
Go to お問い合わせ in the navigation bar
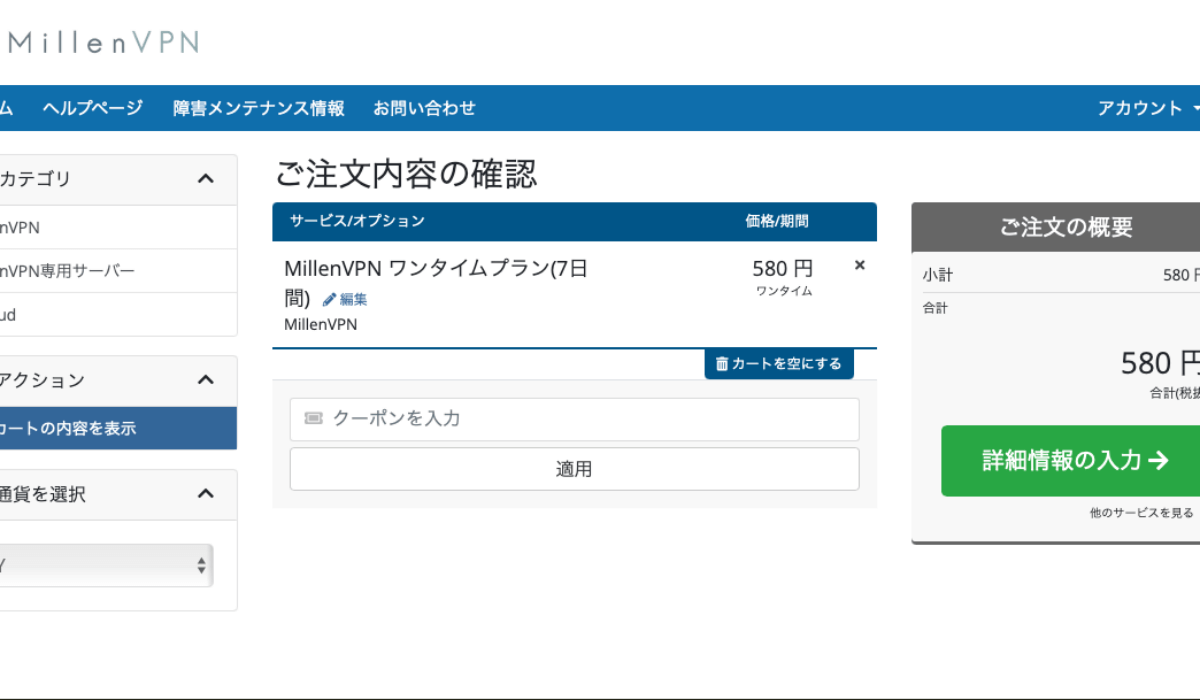pyautogui.click(x=424, y=108)
